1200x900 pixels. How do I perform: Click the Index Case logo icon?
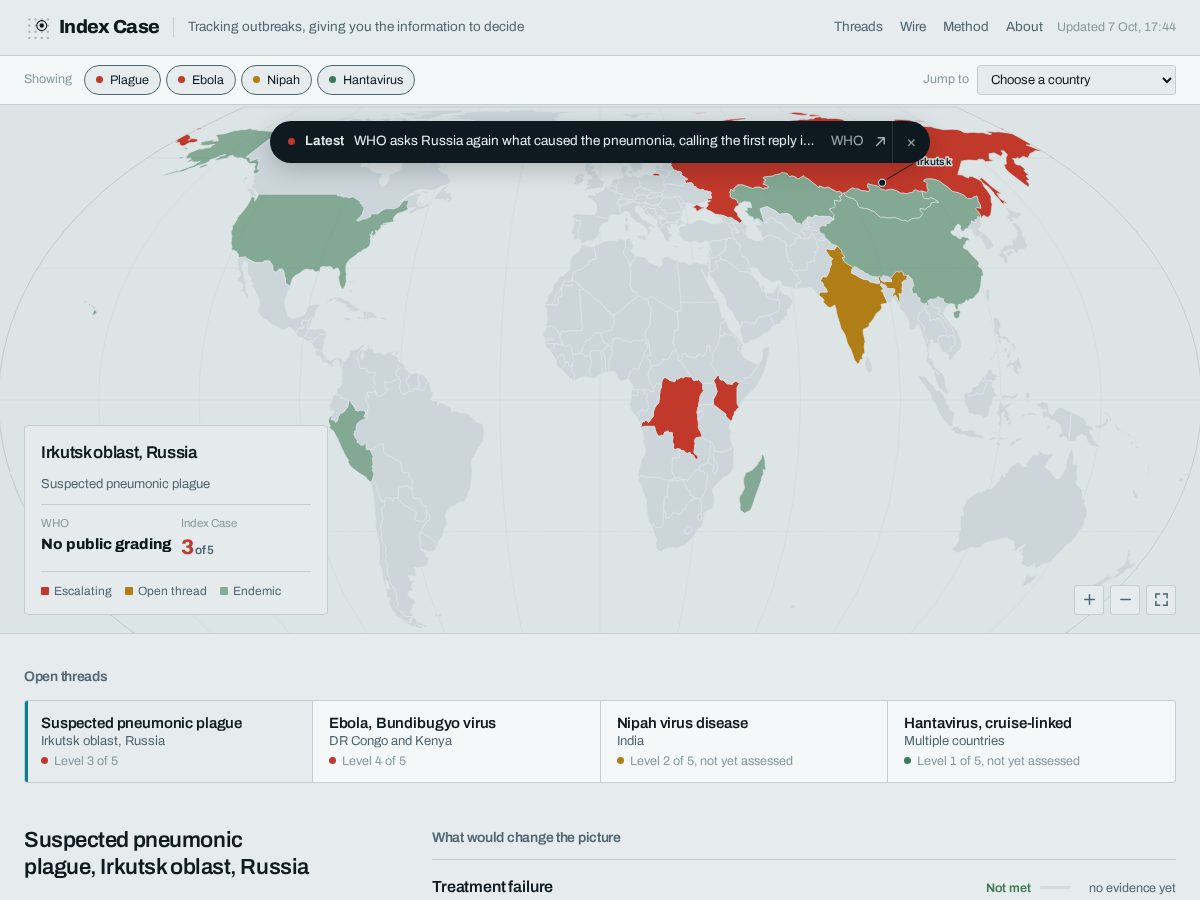pos(39,27)
